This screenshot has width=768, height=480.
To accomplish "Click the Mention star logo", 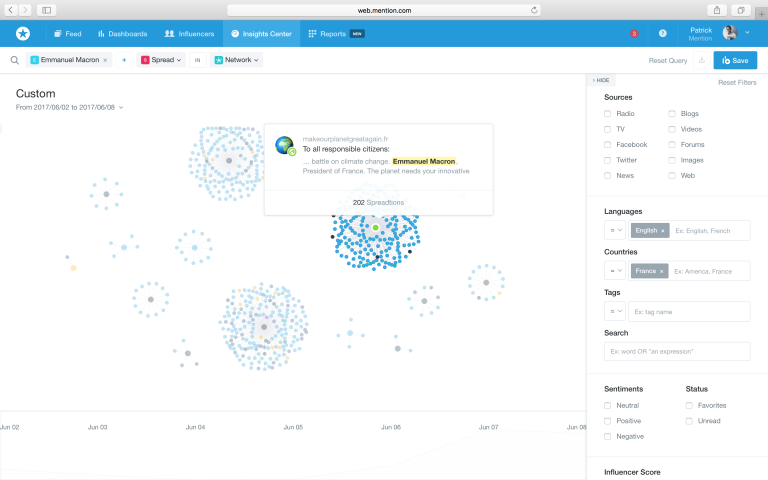I will pyautogui.click(x=23, y=33).
